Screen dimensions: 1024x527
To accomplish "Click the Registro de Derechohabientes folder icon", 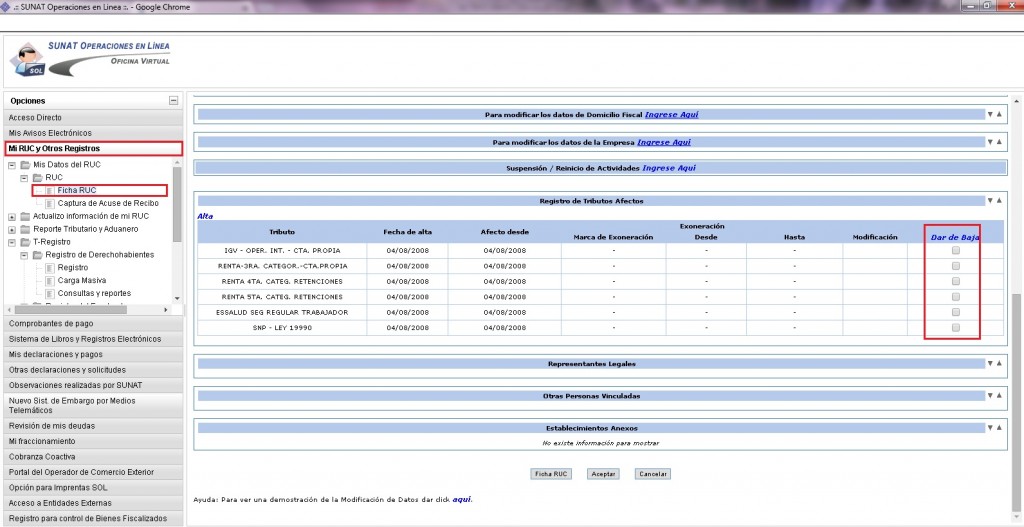I will click(x=37, y=255).
